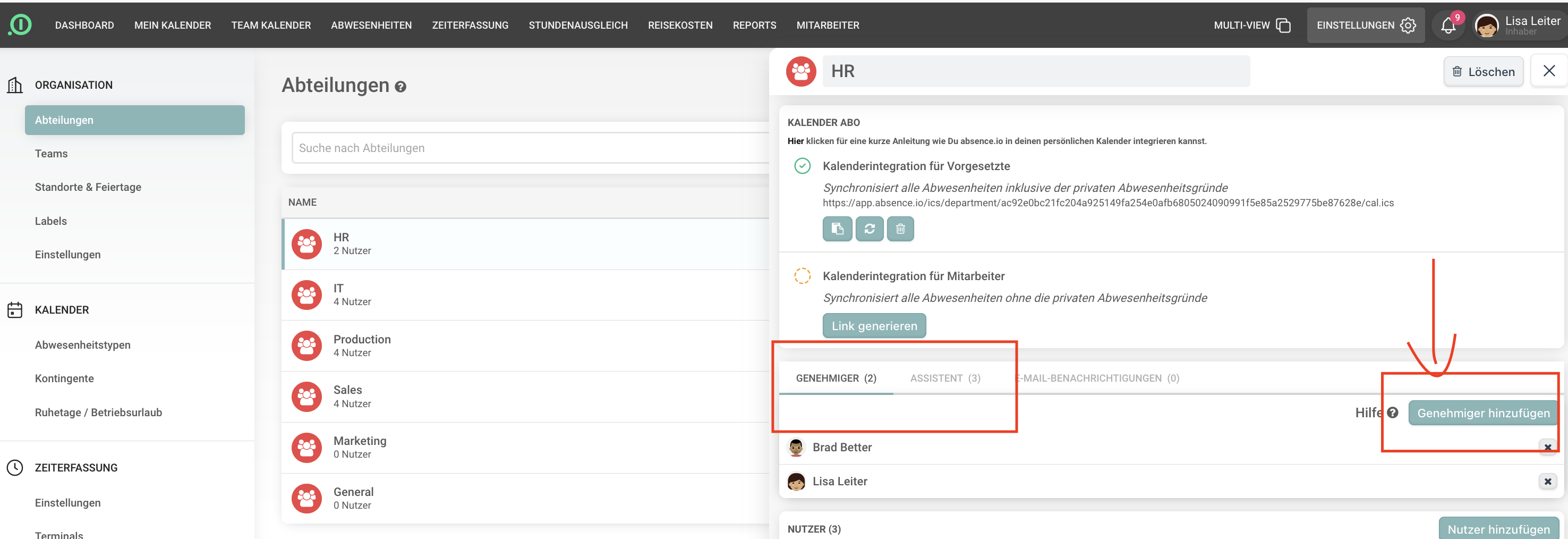The height and width of the screenshot is (539, 1568).
Task: Open Abwesenheitstypen in sidebar
Action: [x=82, y=345]
